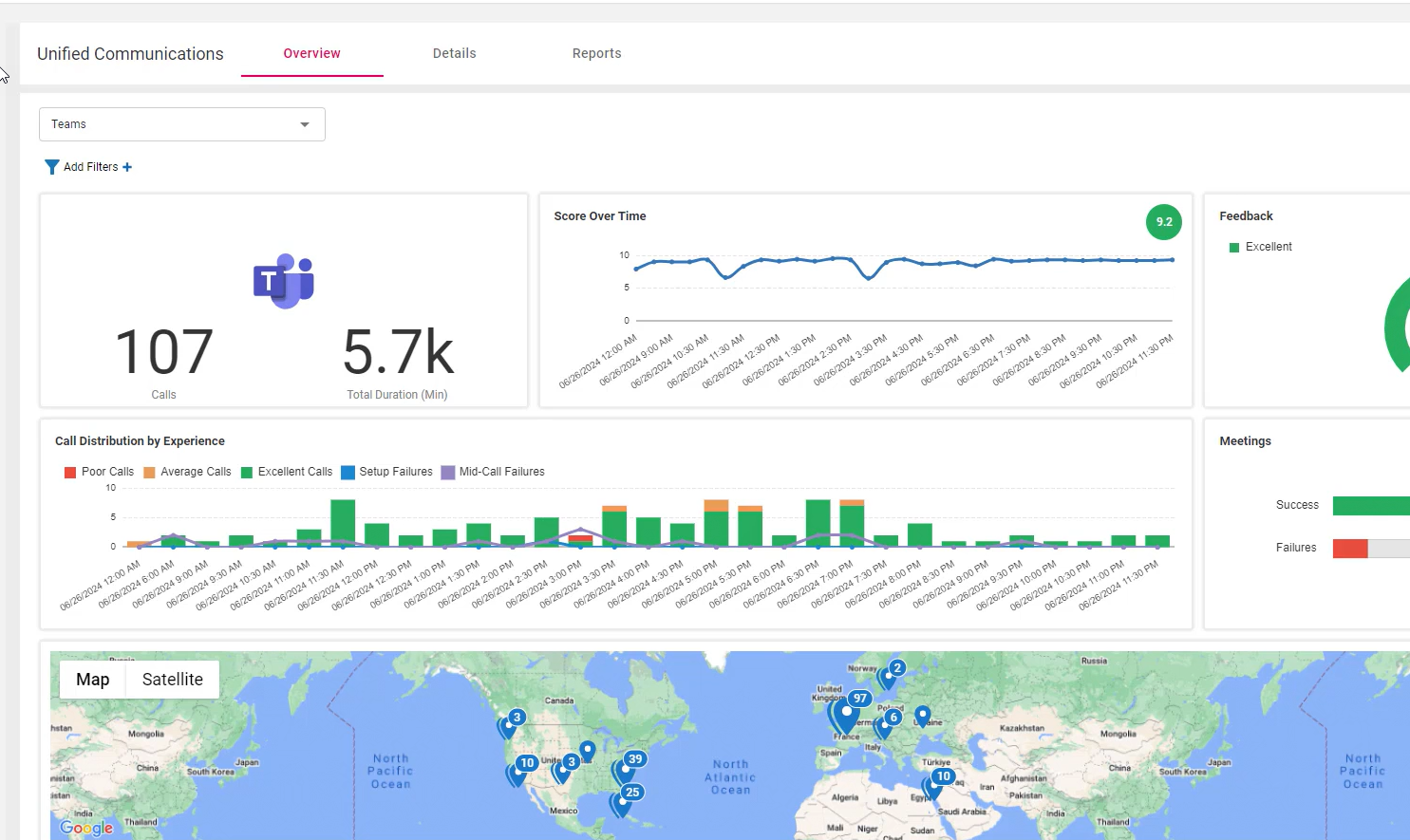1410x840 pixels.
Task: Click the Microsoft Teams logo
Action: (x=283, y=281)
